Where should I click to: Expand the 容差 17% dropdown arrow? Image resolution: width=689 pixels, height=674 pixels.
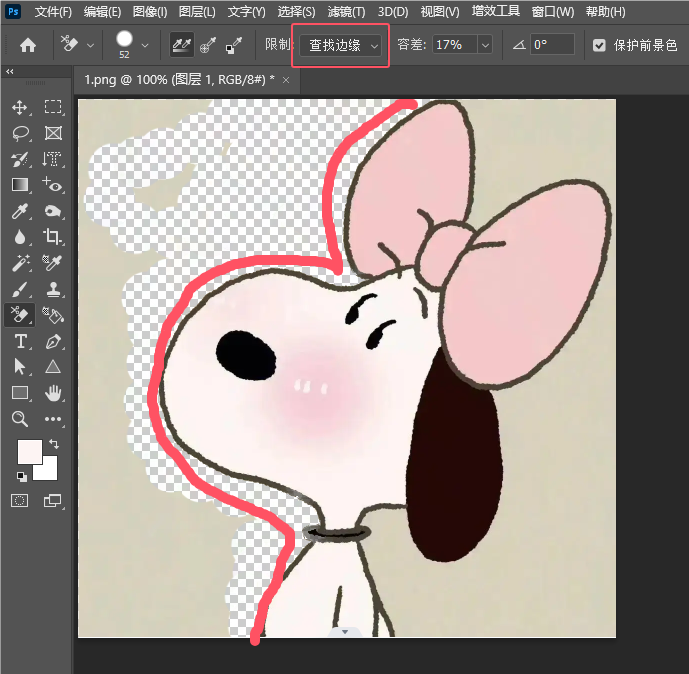tap(484, 45)
